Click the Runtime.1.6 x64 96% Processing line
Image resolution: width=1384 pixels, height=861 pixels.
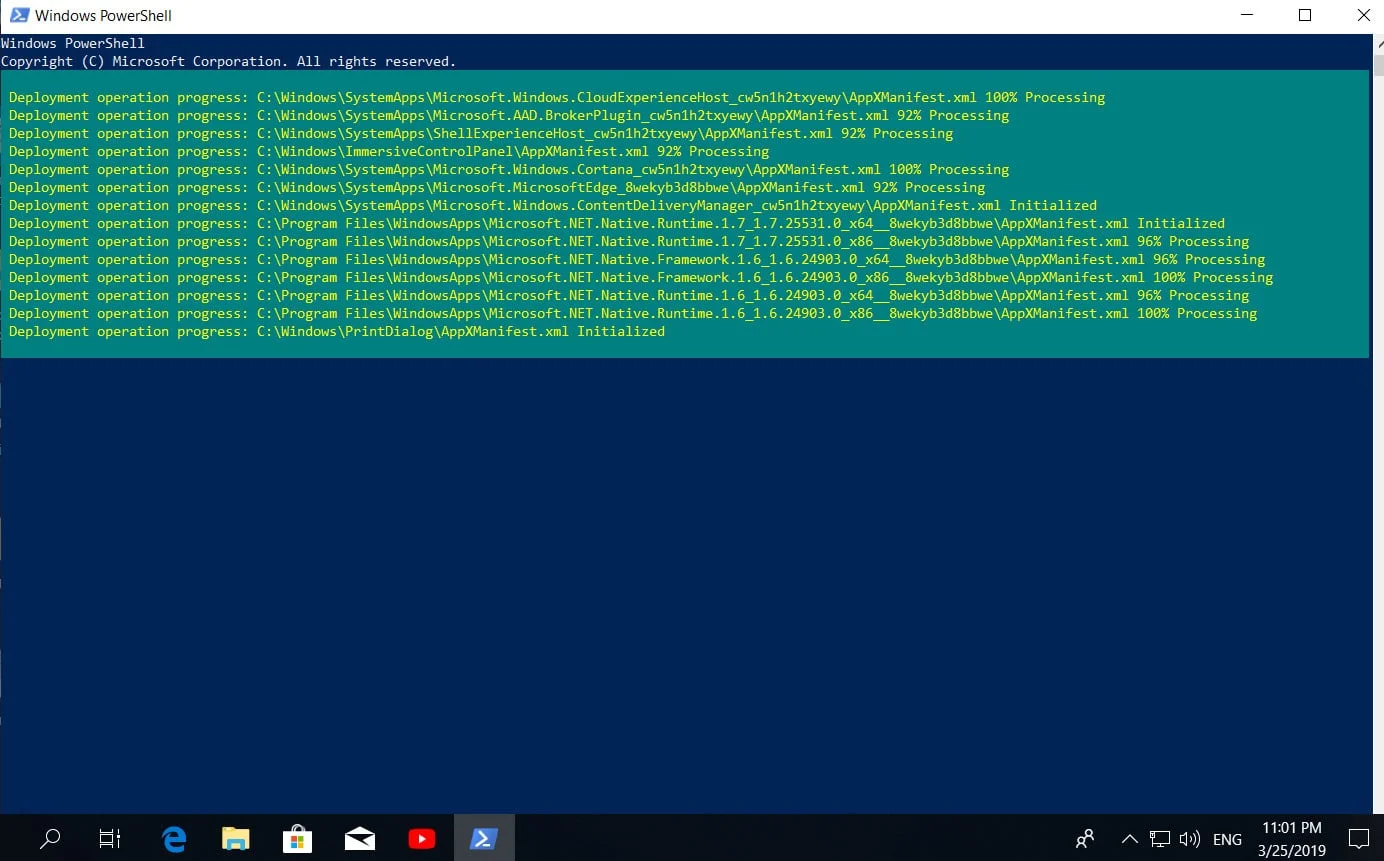click(x=629, y=296)
